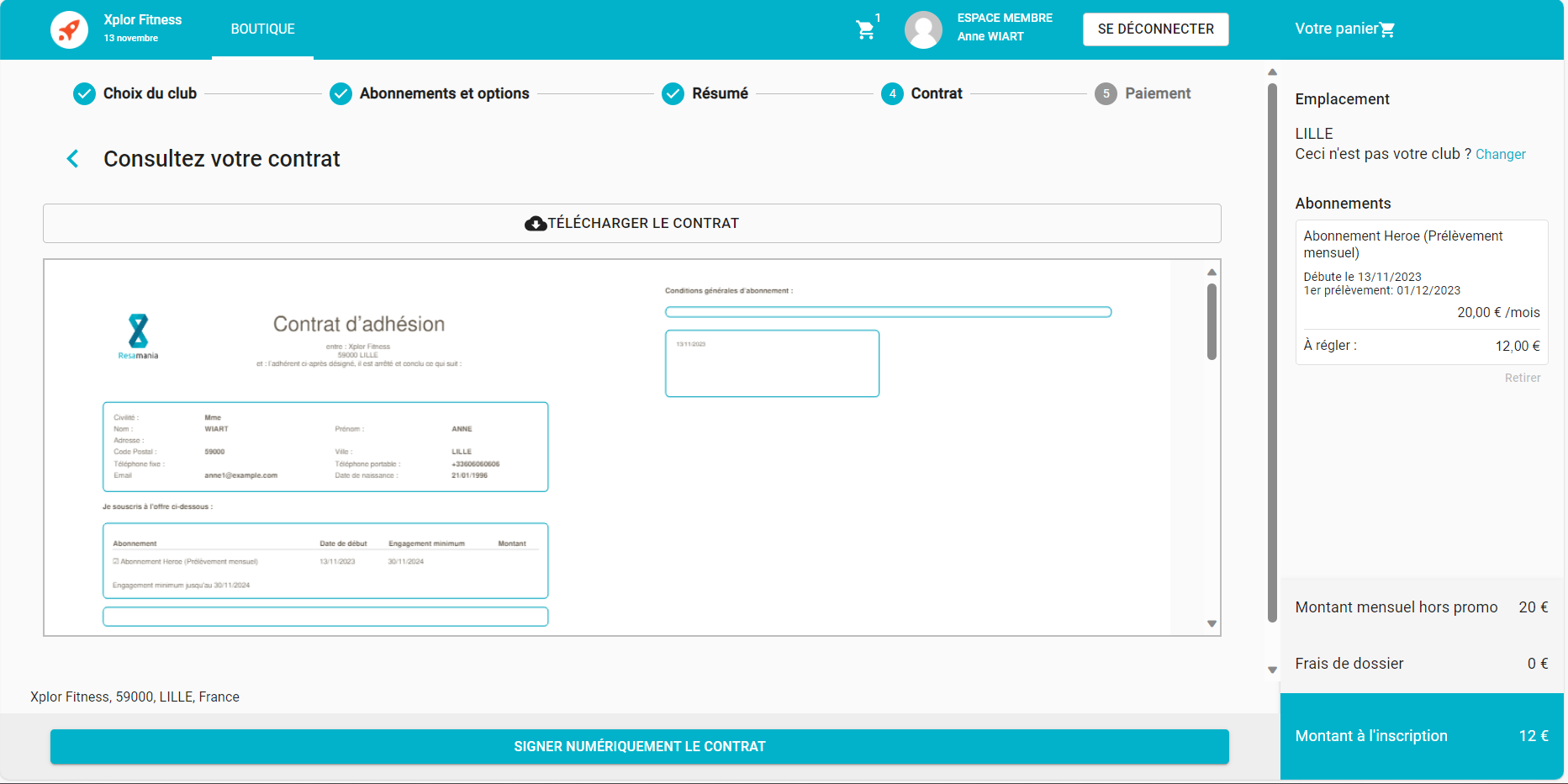This screenshot has height=784, width=1568.
Task: Sign the contract digitally button
Action: click(x=640, y=746)
